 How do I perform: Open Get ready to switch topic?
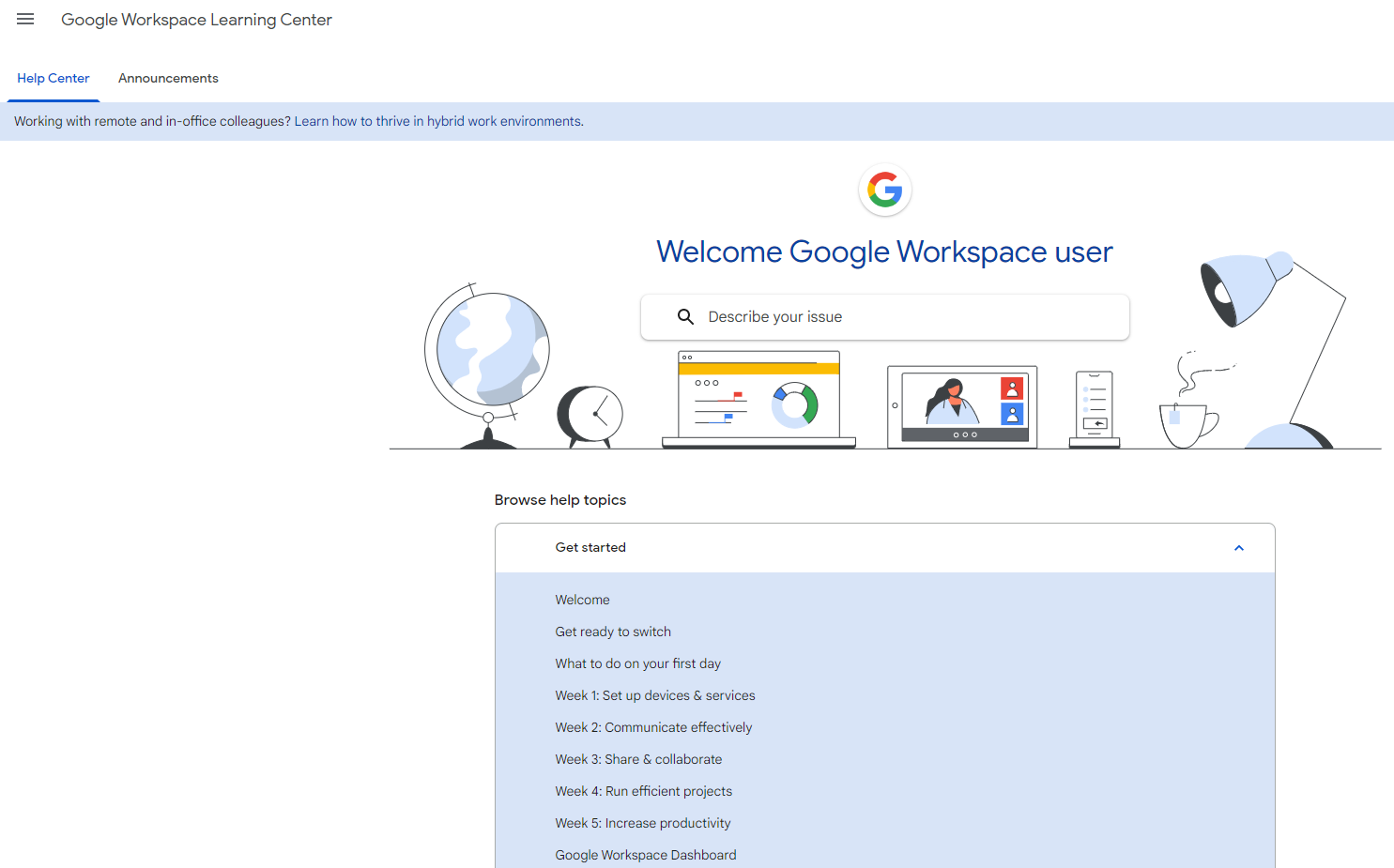click(x=613, y=632)
